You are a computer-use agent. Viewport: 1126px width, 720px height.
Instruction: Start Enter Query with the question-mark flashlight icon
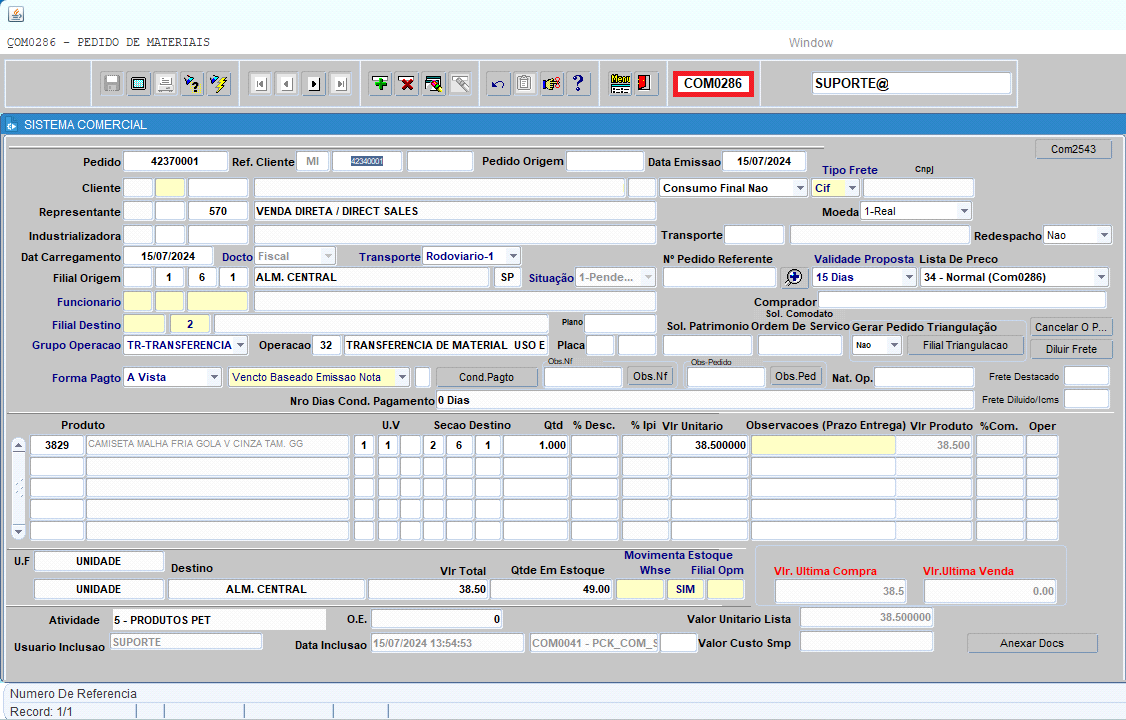click(x=192, y=84)
